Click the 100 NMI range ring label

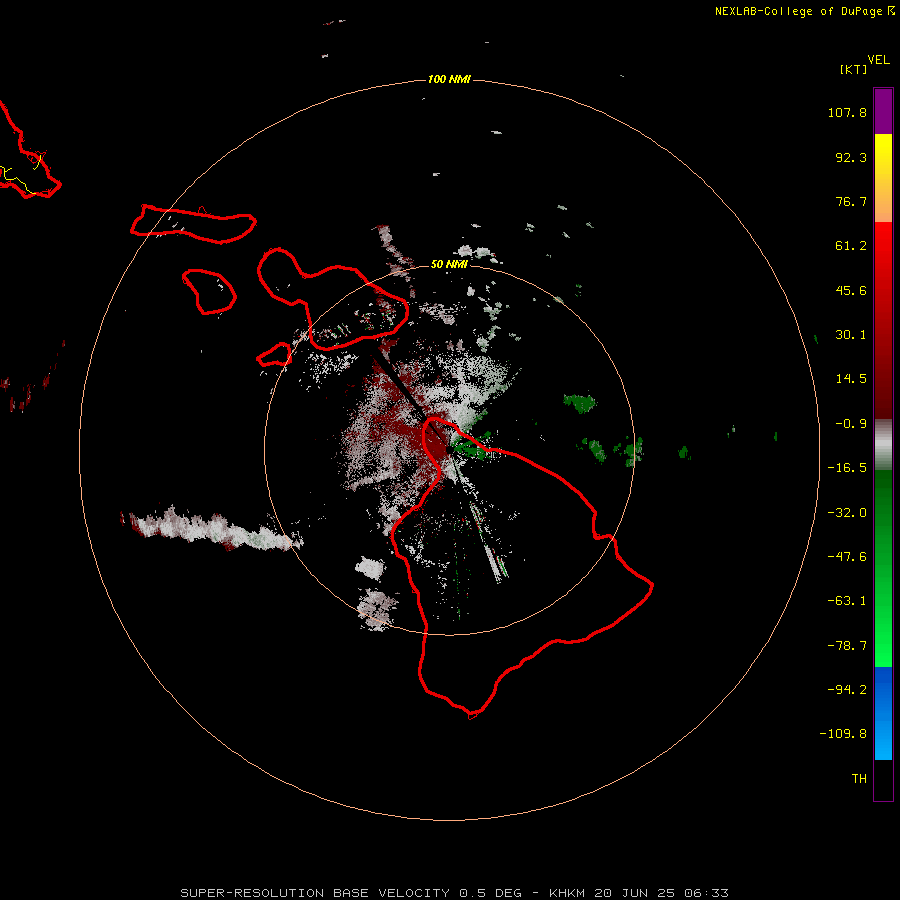pyautogui.click(x=449, y=79)
